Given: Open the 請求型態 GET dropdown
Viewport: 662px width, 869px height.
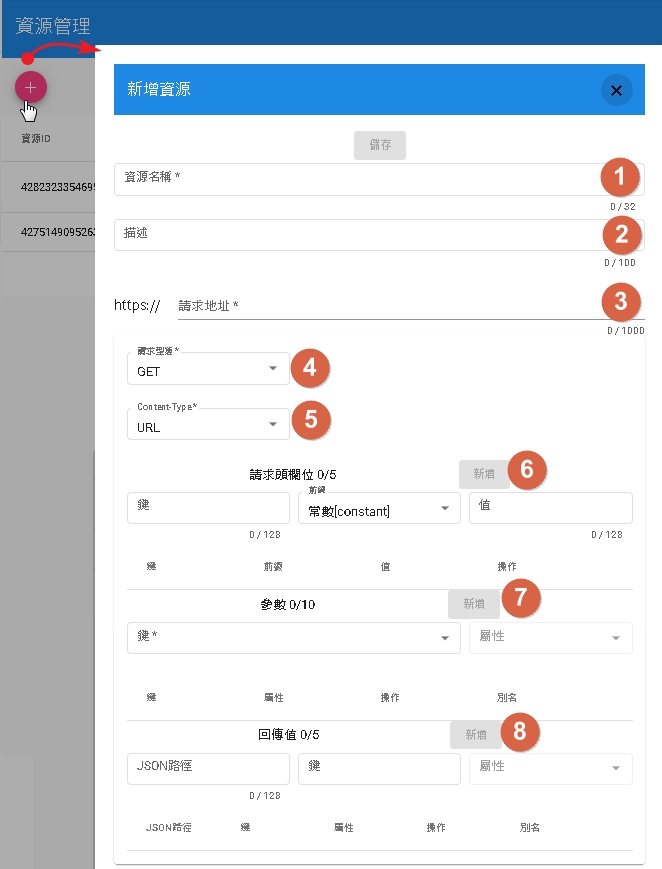Looking at the screenshot, I should pos(208,369).
